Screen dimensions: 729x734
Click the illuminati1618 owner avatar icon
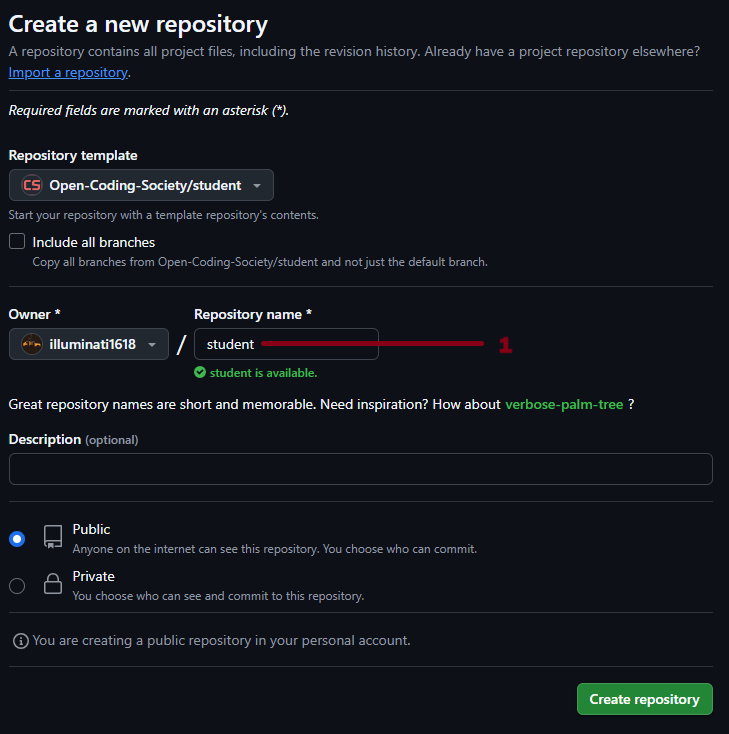click(32, 344)
